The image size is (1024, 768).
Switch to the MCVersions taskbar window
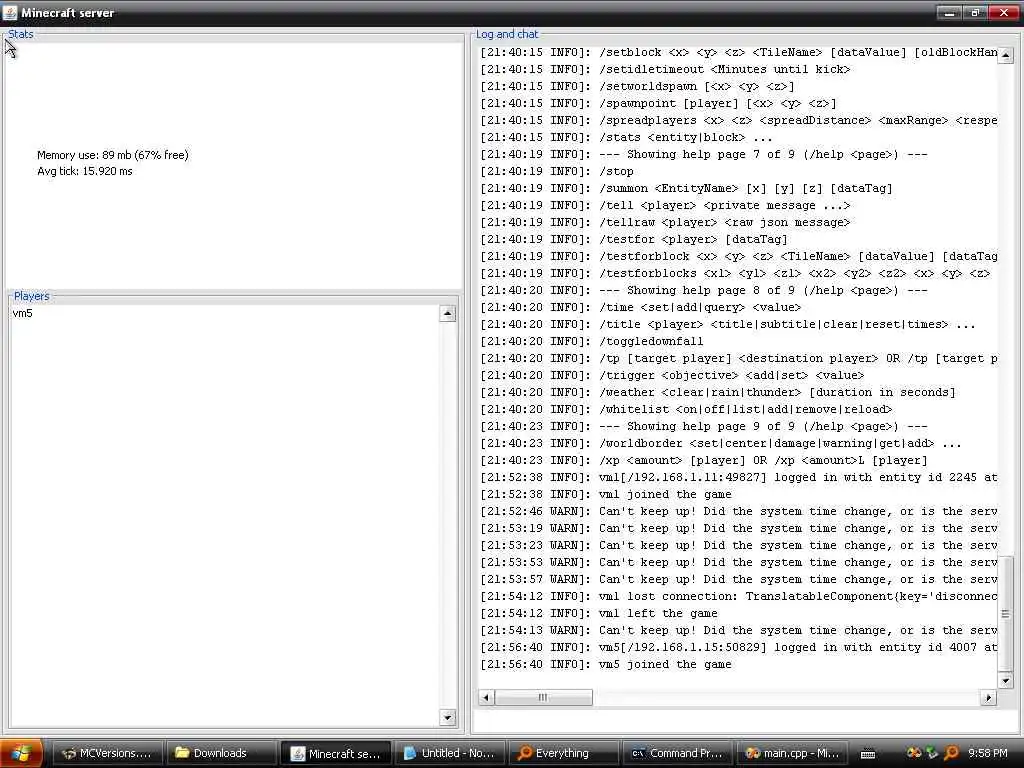[106, 753]
